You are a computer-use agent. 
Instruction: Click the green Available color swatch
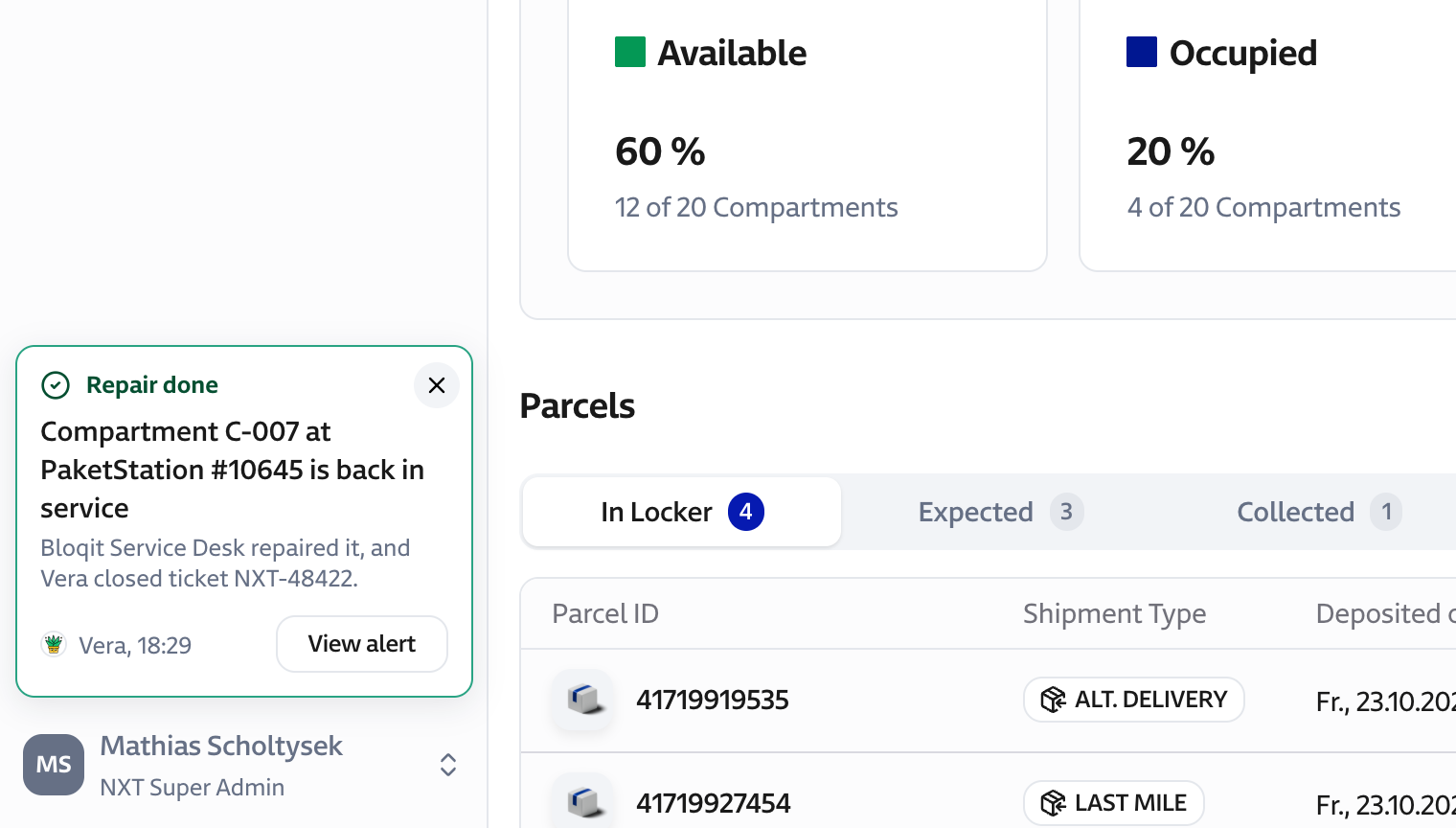[630, 52]
